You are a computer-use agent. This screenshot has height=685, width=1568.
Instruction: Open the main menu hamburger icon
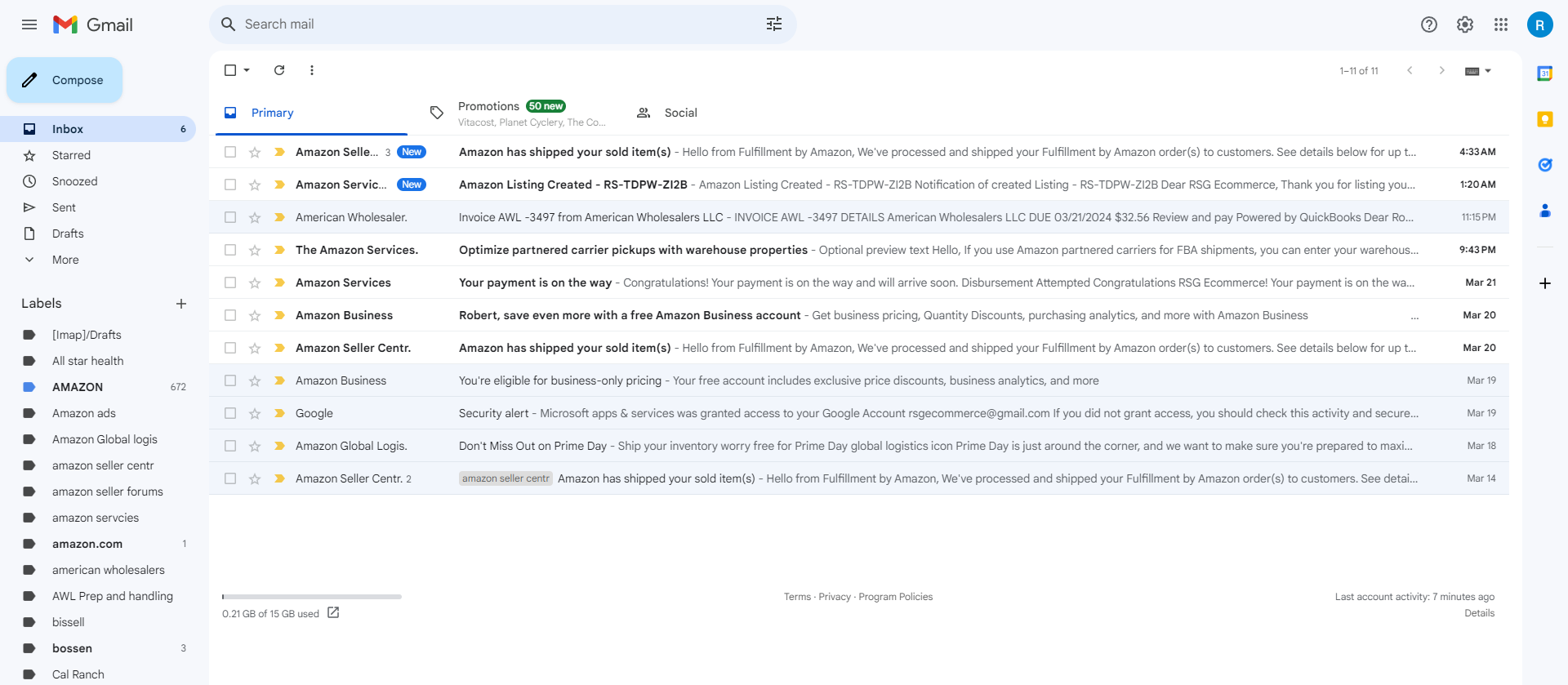29,24
